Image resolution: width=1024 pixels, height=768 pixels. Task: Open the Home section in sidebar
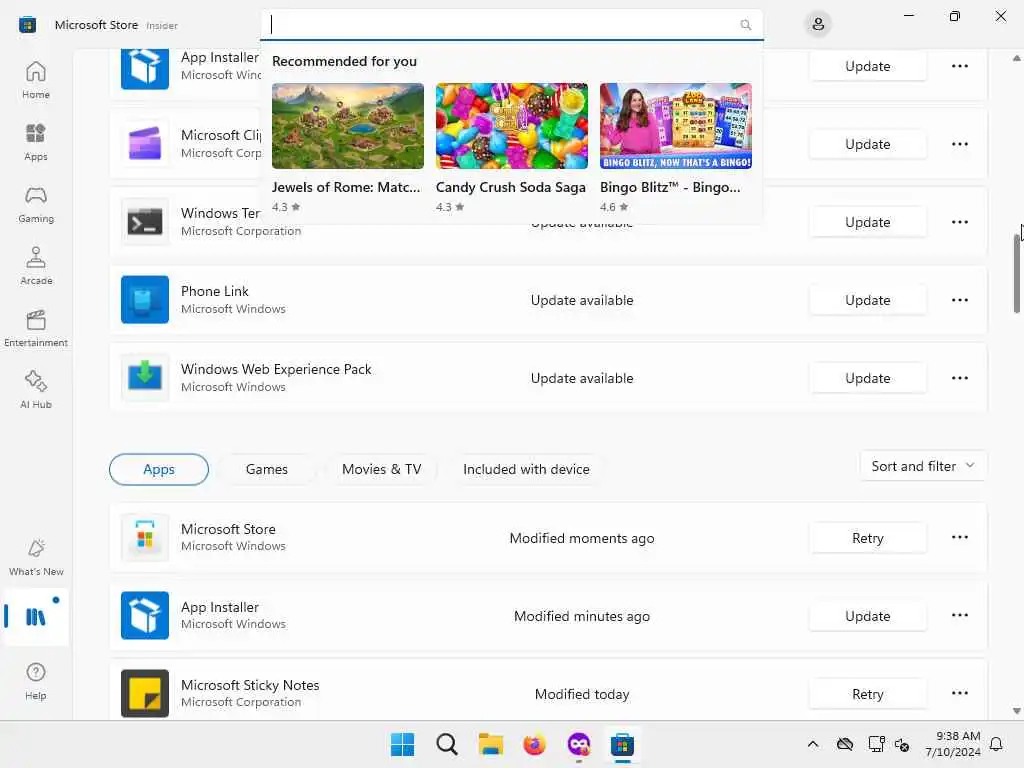(36, 80)
